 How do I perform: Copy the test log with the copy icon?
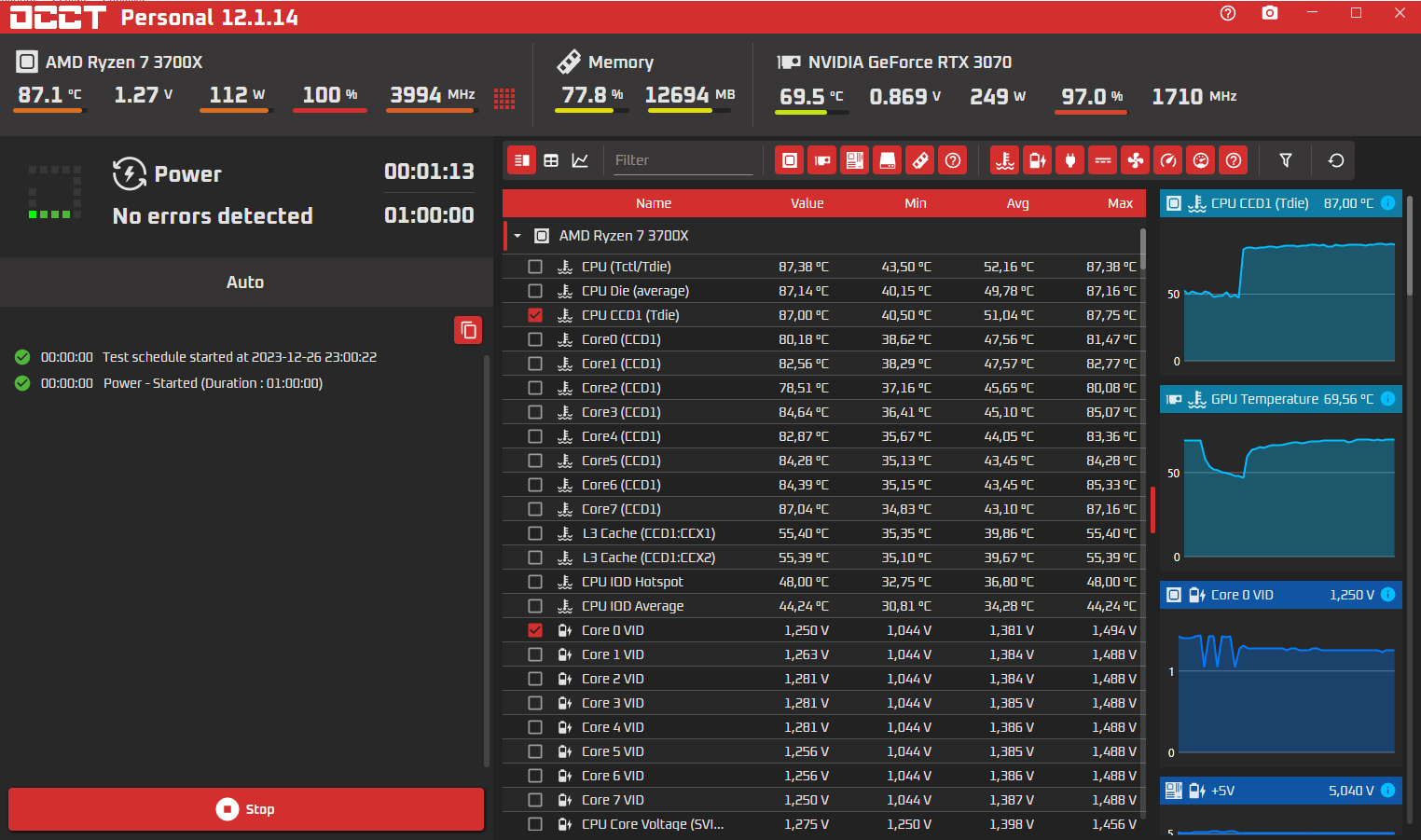point(468,330)
